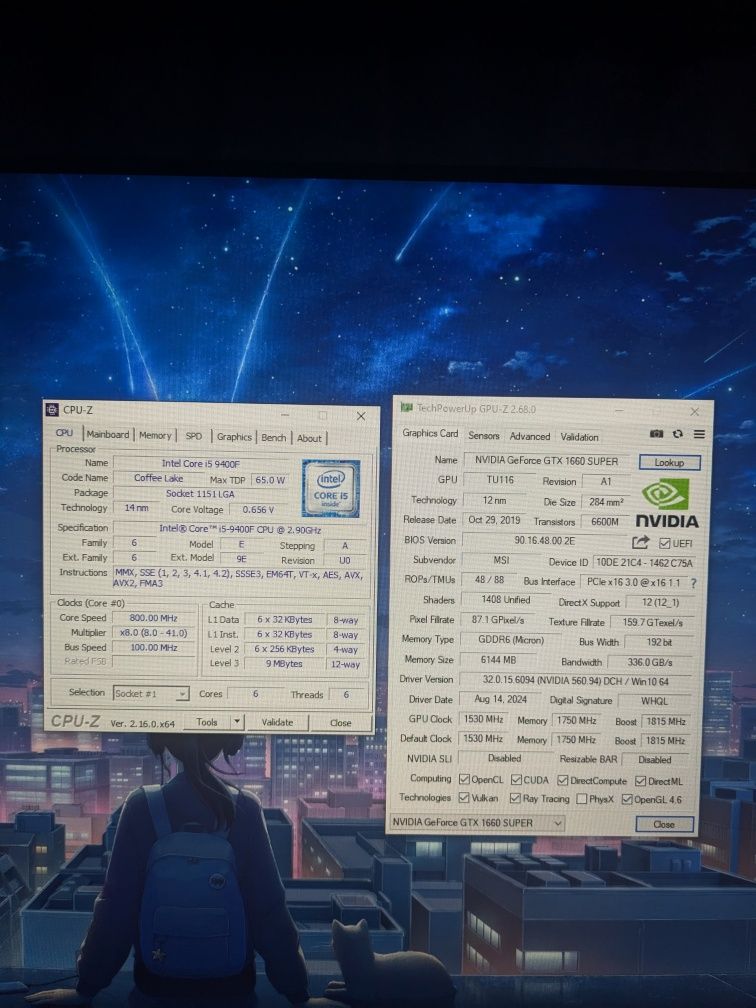Screen dimensions: 756x1008
Task: Toggle the Vulkan checkbox
Action: click(464, 797)
